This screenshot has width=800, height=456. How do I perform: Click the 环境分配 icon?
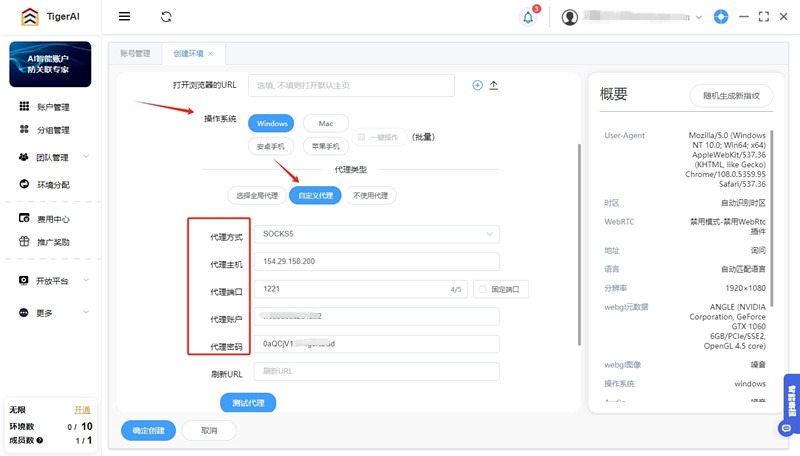pyautogui.click(x=24, y=184)
